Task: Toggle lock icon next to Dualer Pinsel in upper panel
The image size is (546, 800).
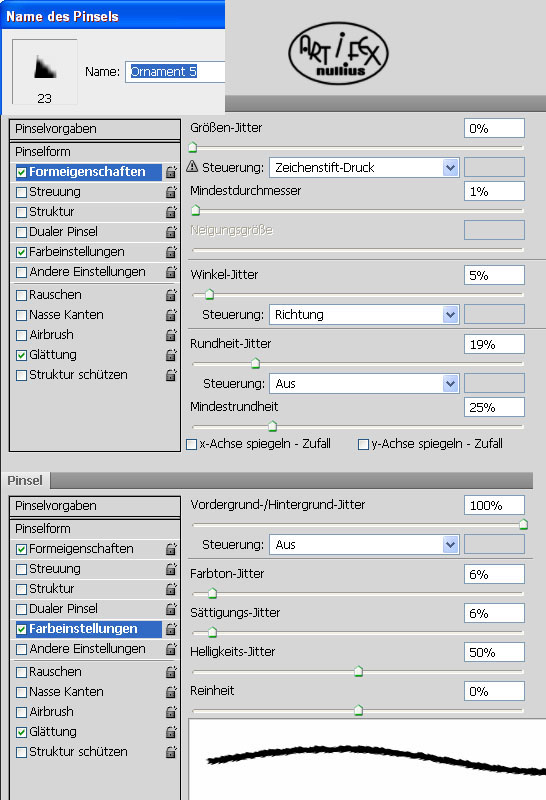Action: [171, 232]
